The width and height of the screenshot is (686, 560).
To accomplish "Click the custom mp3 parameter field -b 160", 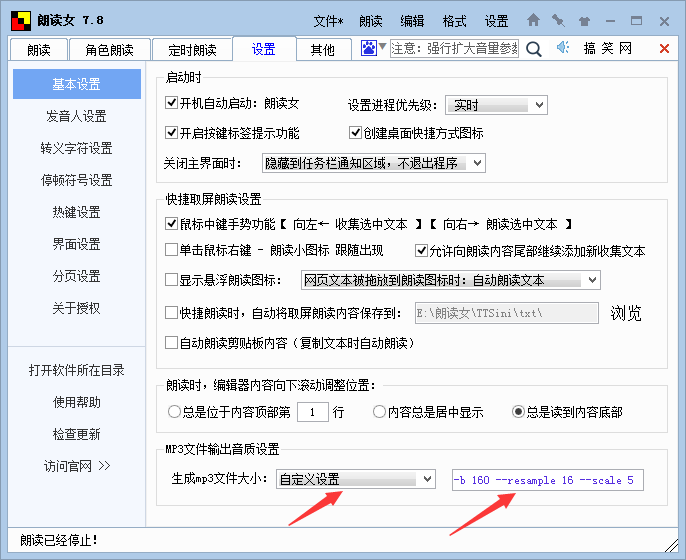I will tap(548, 480).
